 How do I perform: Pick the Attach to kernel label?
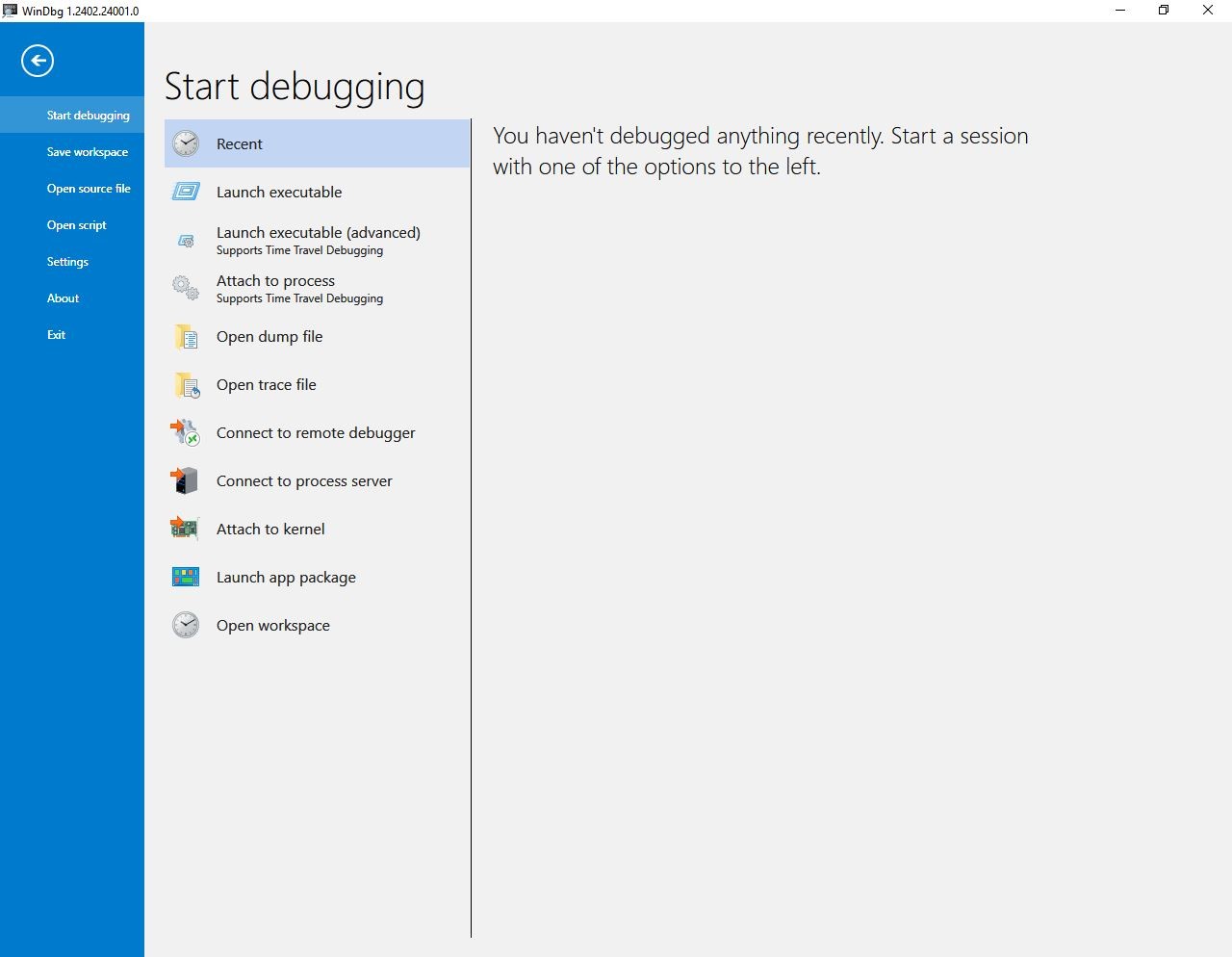(270, 529)
